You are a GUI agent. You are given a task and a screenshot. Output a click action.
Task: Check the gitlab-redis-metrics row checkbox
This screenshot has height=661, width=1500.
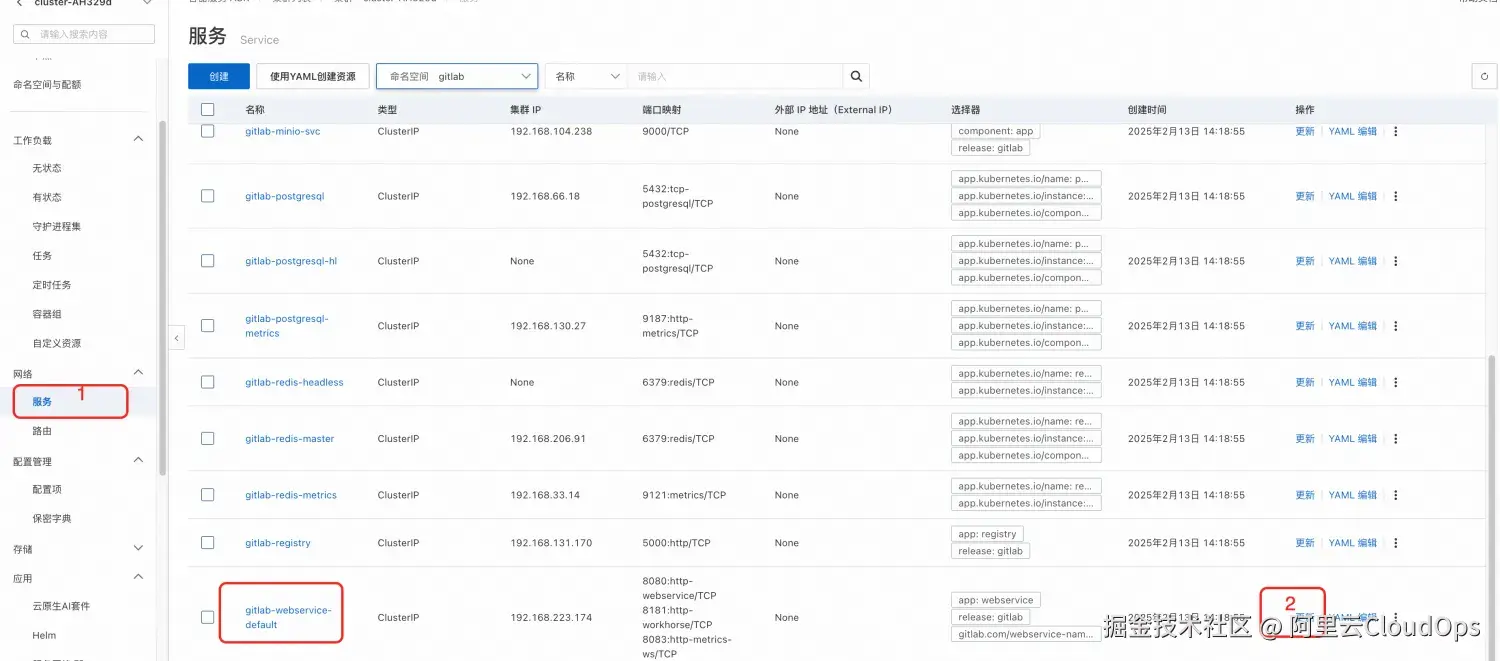click(208, 495)
